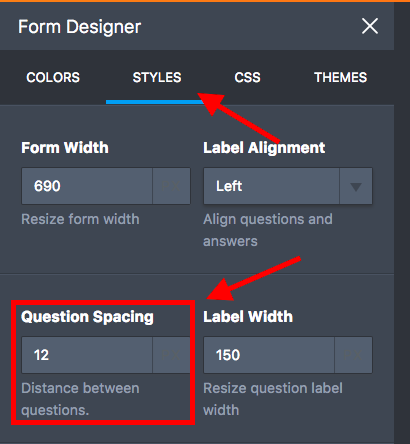Click the Question Spacing input field
The height and width of the screenshot is (444, 410).
[87, 355]
